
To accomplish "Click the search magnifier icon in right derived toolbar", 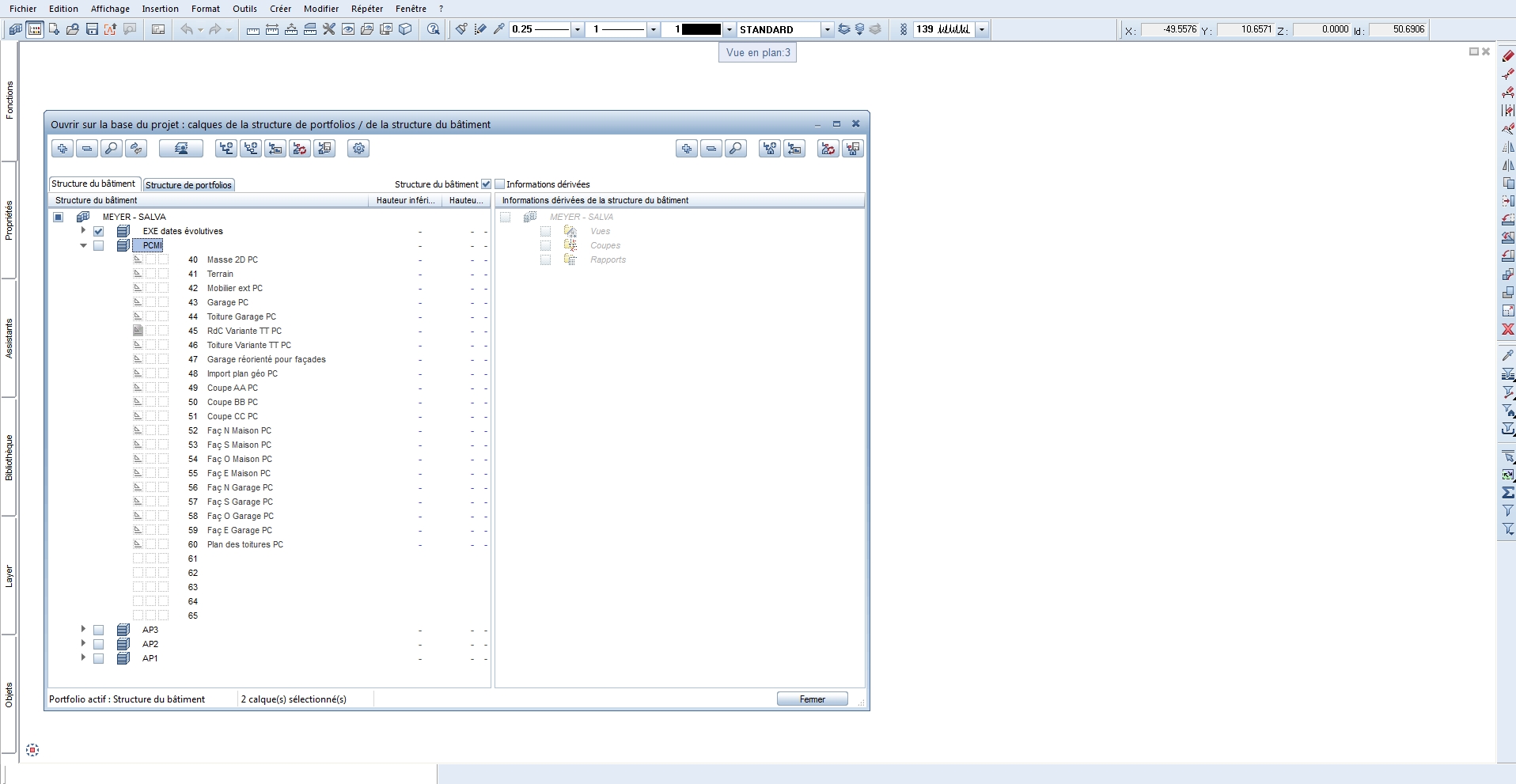I will pos(736,149).
